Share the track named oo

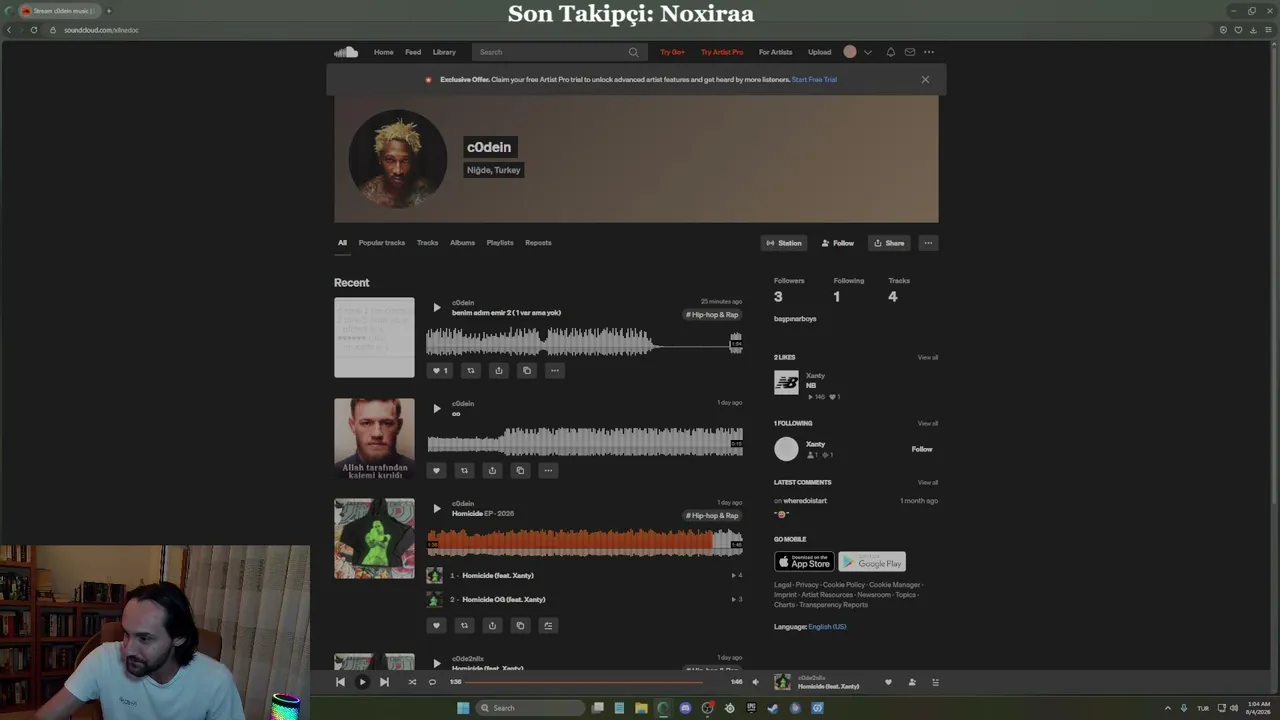point(492,470)
